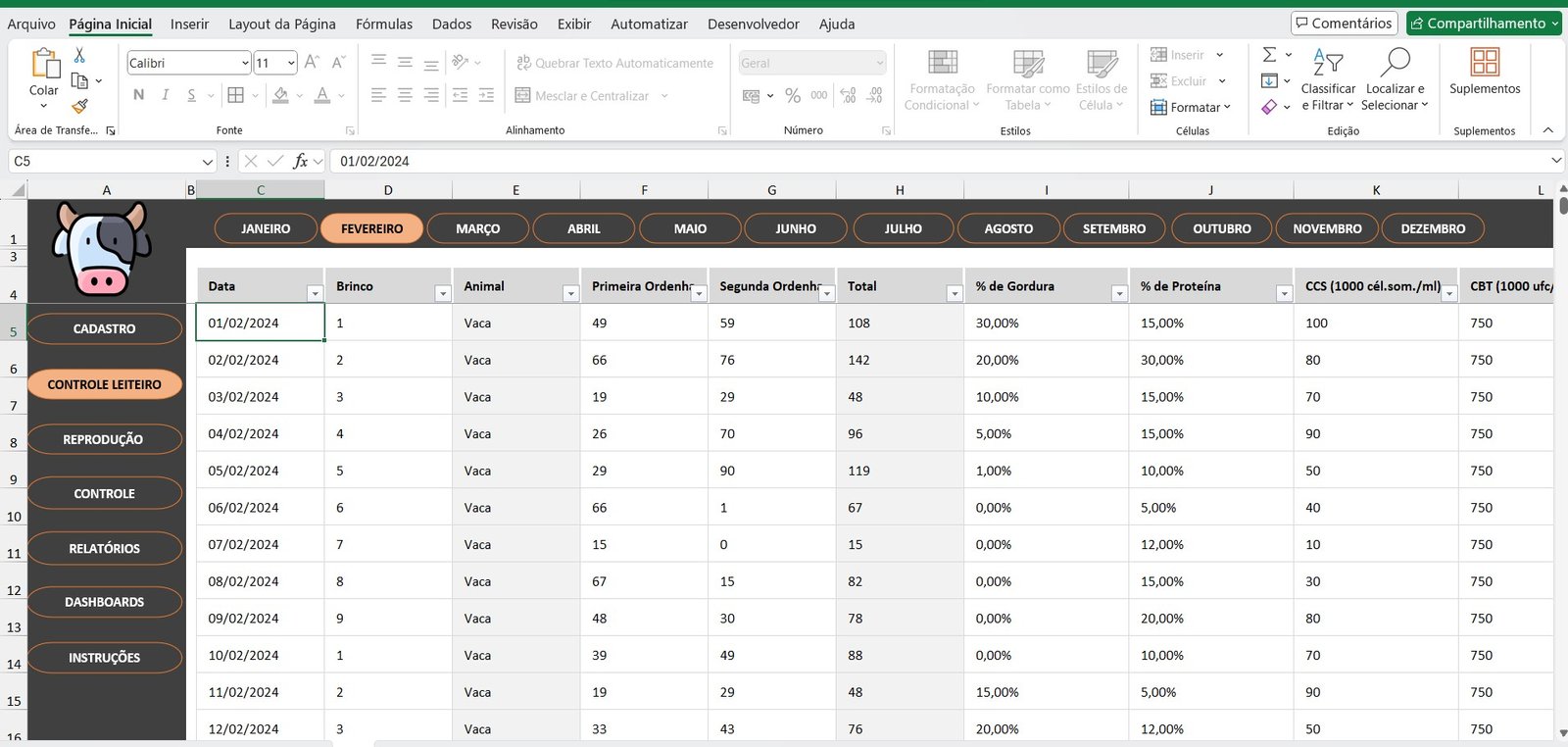Open the Data column filter dropdown
This screenshot has height=747, width=1568.
(315, 293)
